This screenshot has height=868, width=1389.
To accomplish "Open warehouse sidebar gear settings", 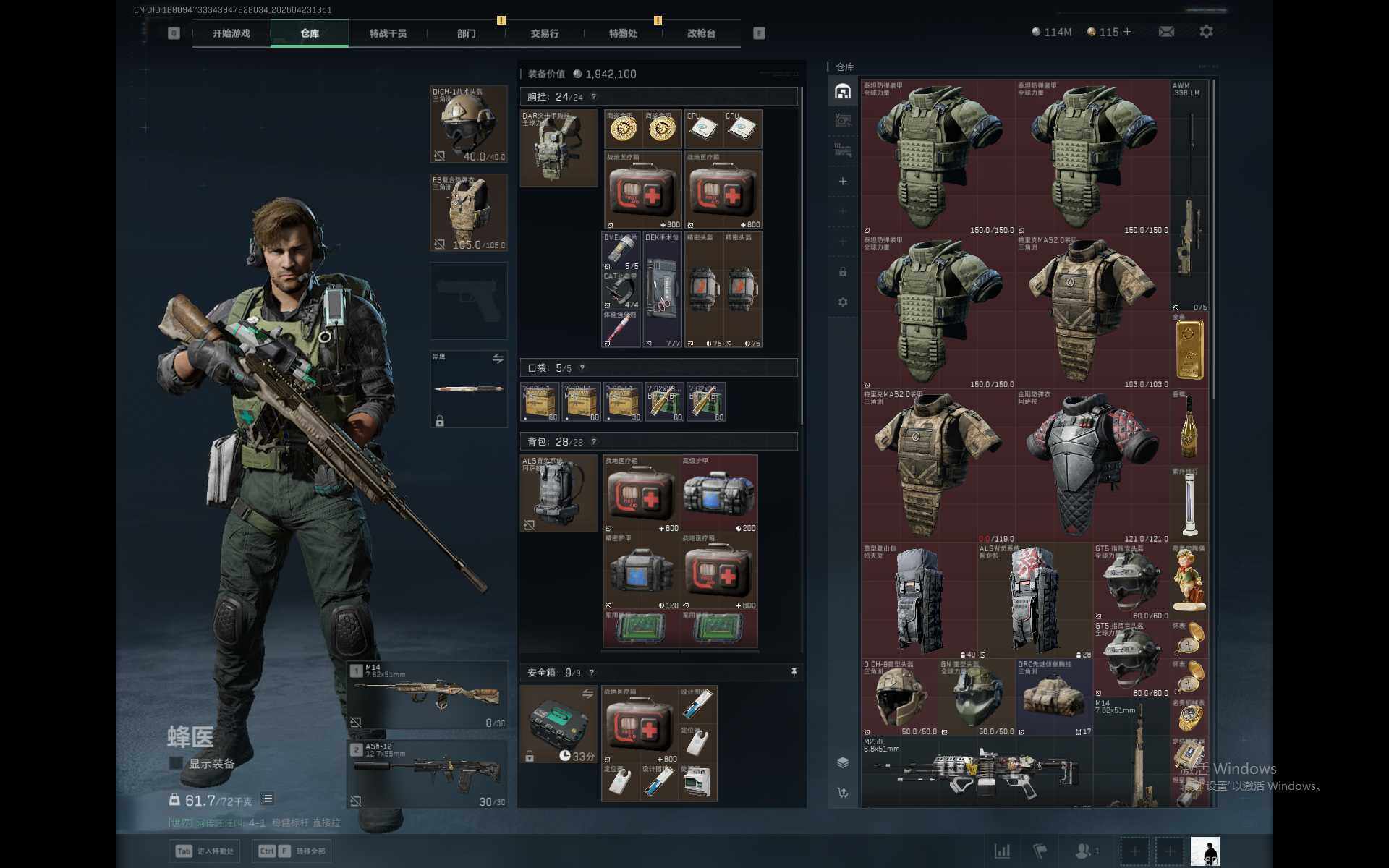I will click(843, 302).
